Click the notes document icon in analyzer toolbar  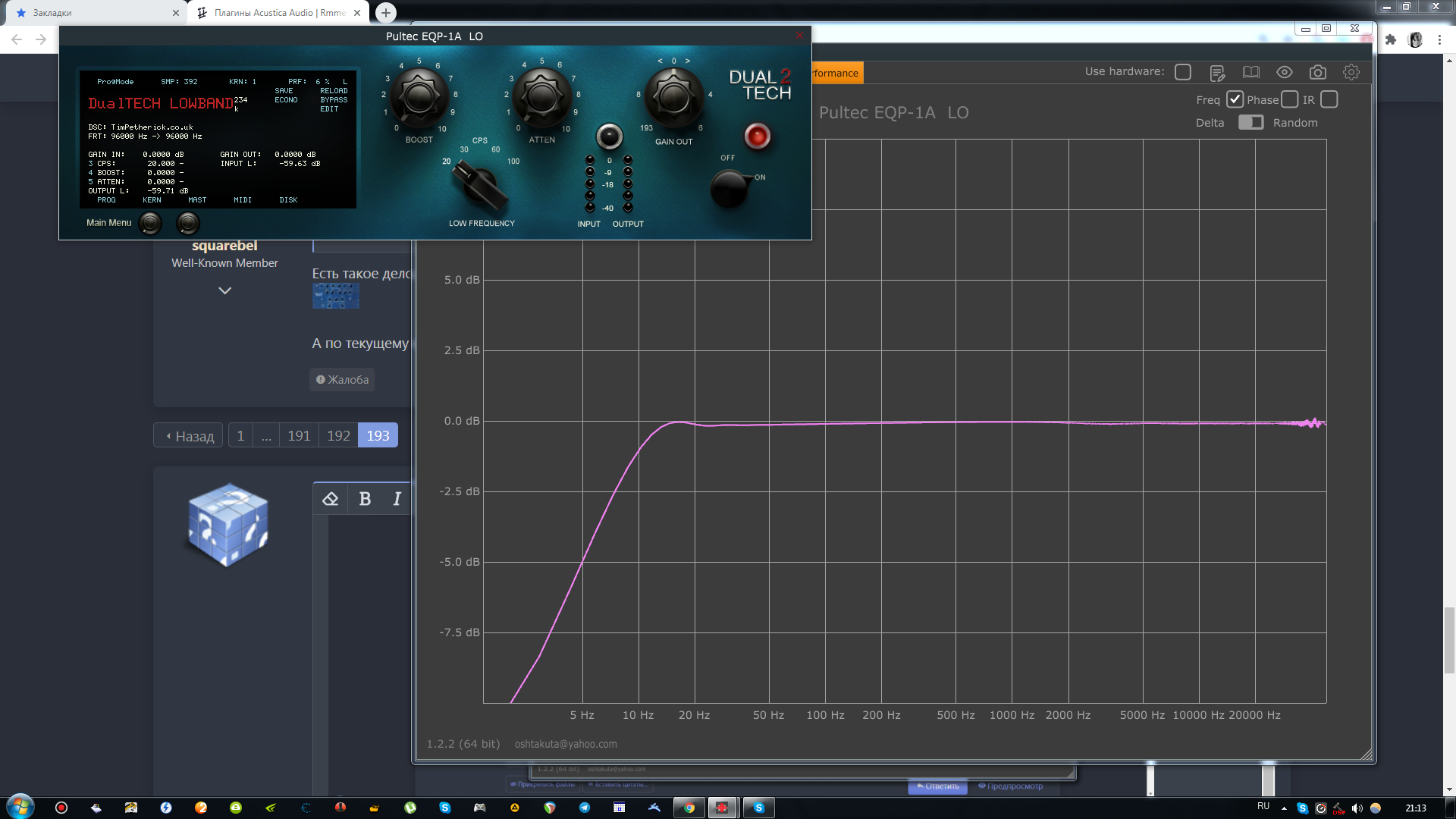[1217, 73]
